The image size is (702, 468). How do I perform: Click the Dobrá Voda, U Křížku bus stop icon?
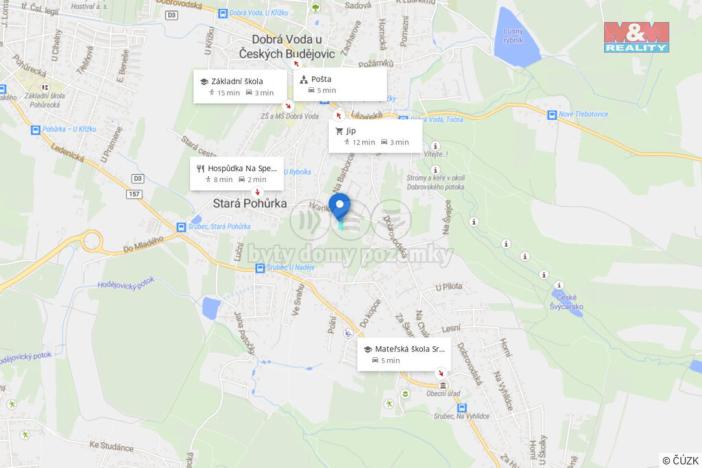click(223, 14)
